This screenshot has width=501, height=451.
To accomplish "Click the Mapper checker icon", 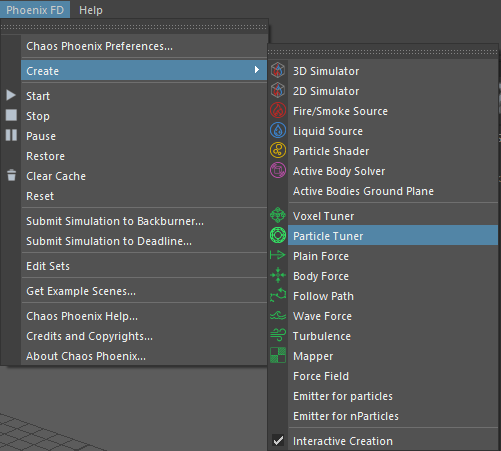I will [x=278, y=355].
